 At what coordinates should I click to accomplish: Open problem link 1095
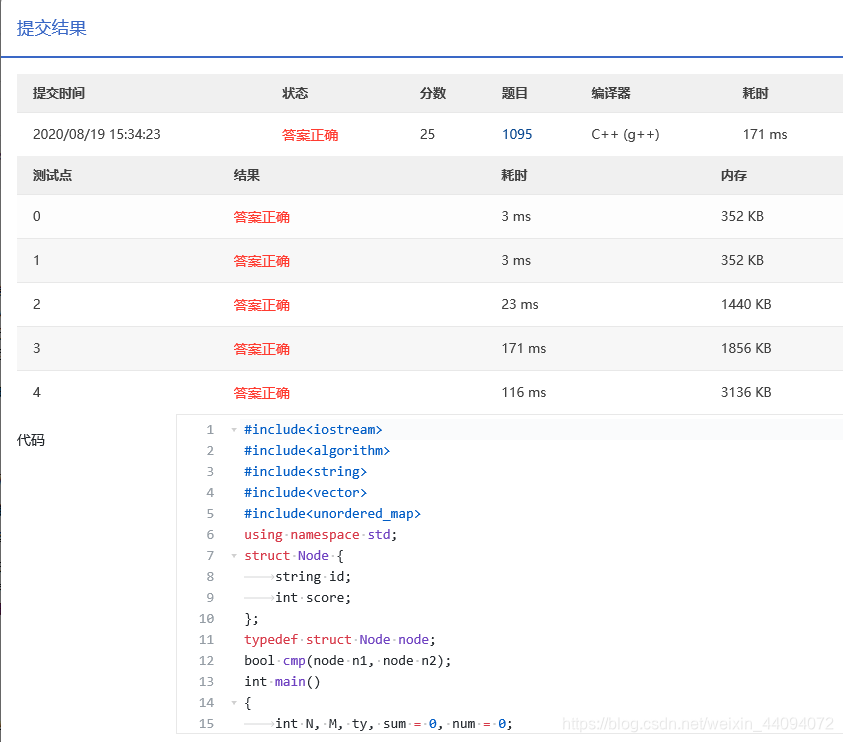pyautogui.click(x=517, y=134)
